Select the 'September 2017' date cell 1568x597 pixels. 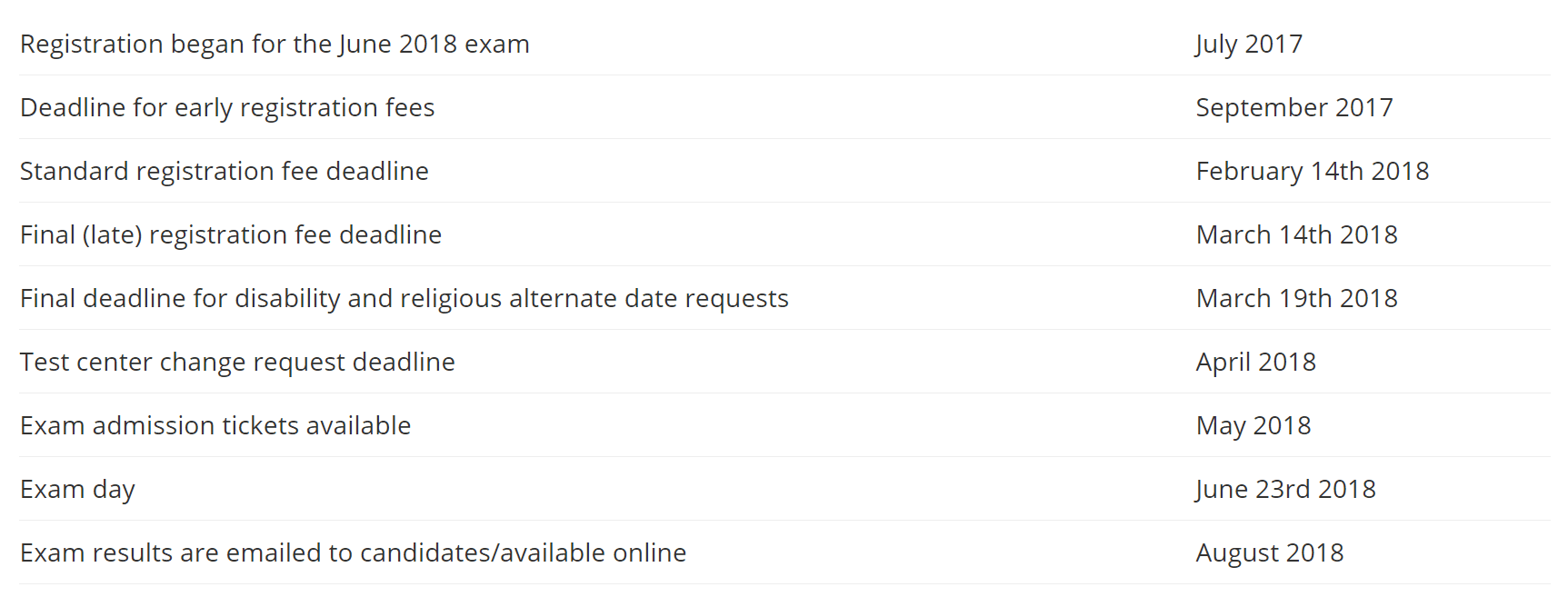point(1293,107)
